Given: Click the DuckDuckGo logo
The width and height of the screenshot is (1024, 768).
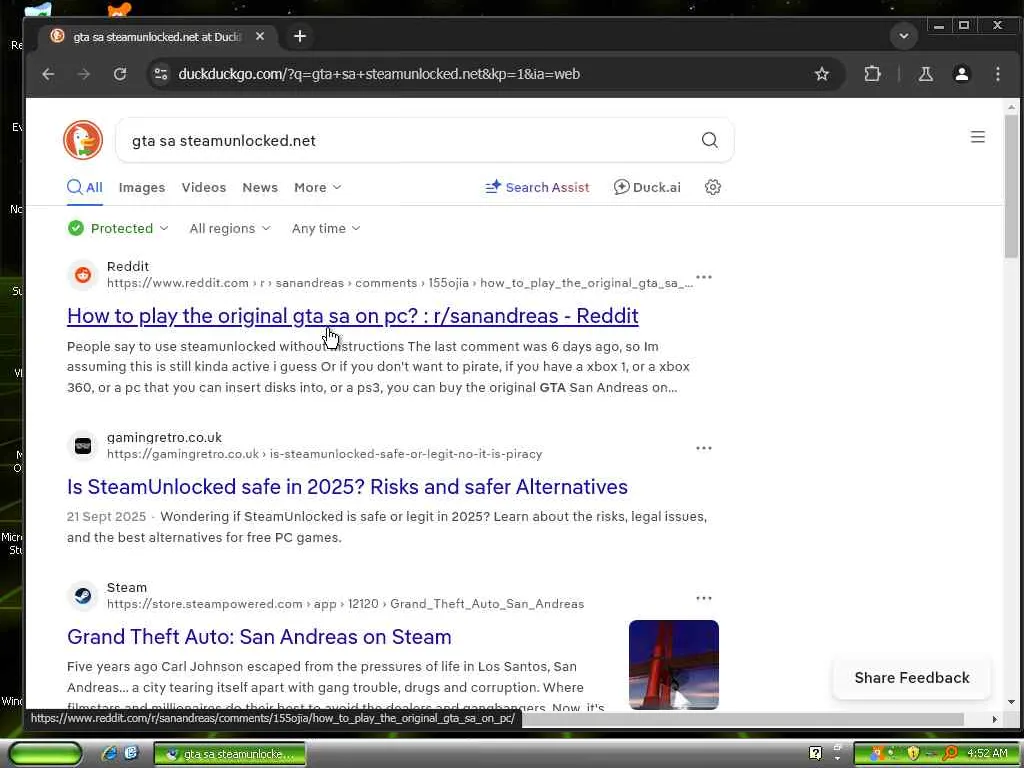Looking at the screenshot, I should pyautogui.click(x=83, y=140).
